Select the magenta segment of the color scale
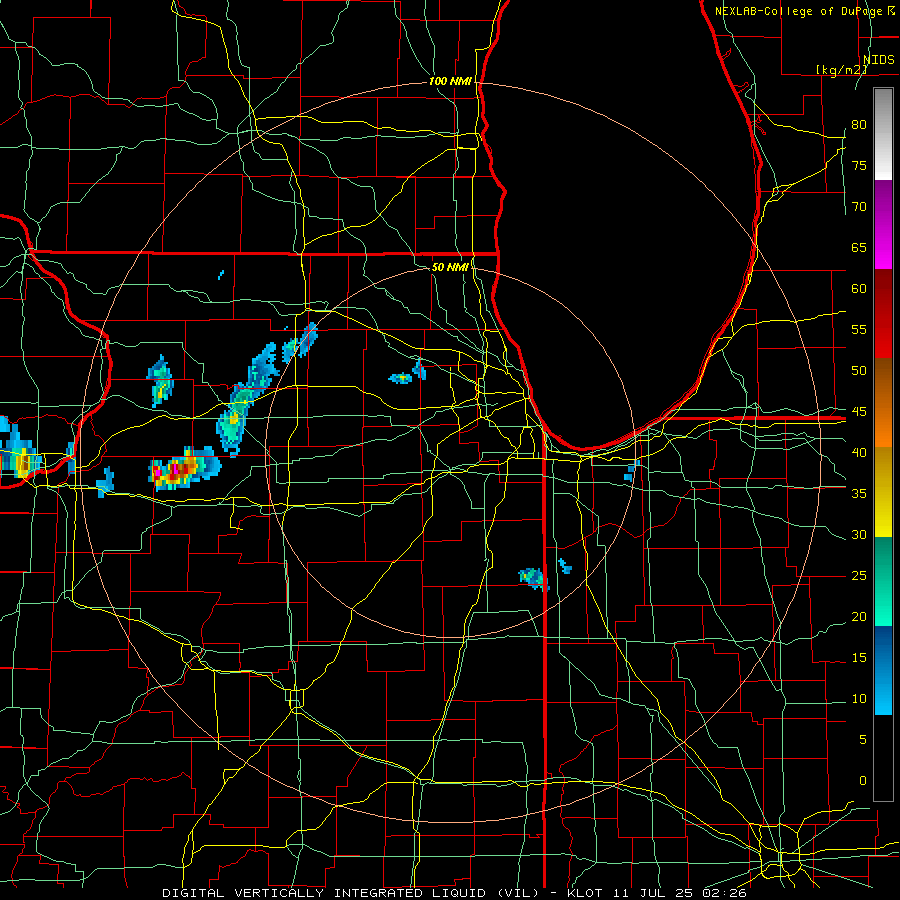Image resolution: width=900 pixels, height=900 pixels. 883,224
